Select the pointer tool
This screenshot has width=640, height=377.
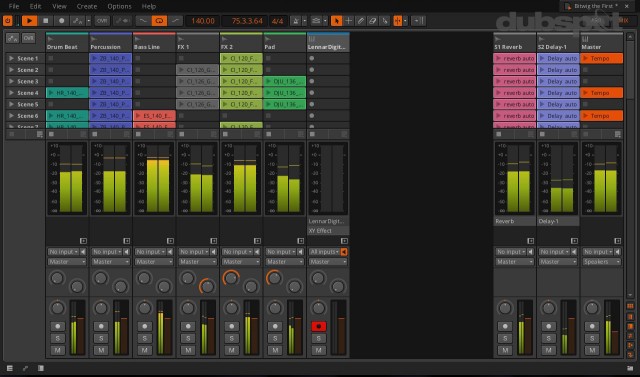pyautogui.click(x=336, y=20)
